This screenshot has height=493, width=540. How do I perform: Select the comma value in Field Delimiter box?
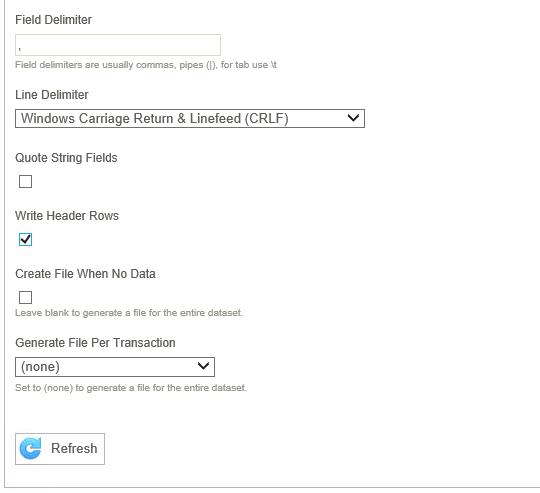coord(20,49)
